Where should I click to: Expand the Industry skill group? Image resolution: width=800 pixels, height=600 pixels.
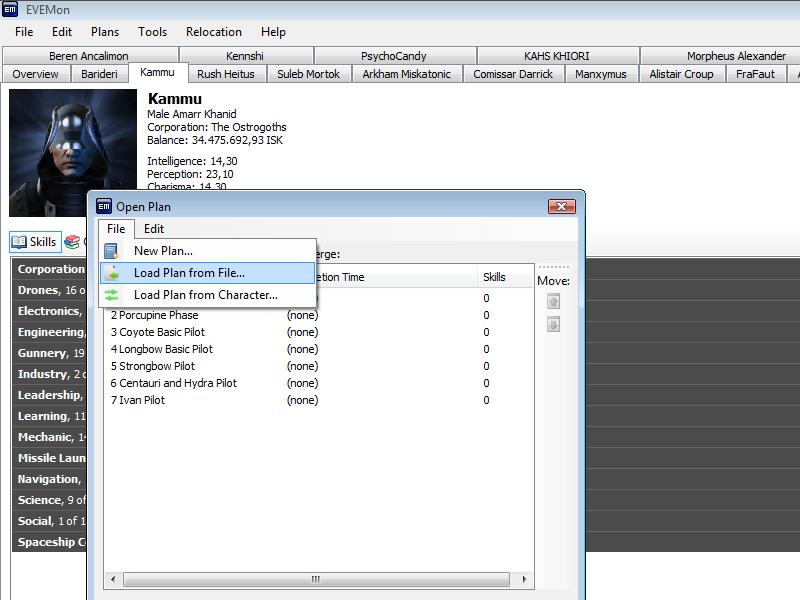(x=49, y=374)
